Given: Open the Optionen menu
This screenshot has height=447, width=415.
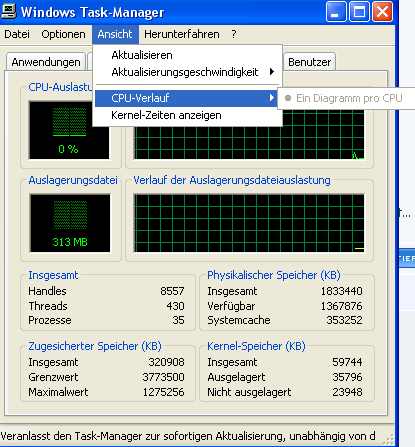Looking at the screenshot, I should [x=63, y=34].
